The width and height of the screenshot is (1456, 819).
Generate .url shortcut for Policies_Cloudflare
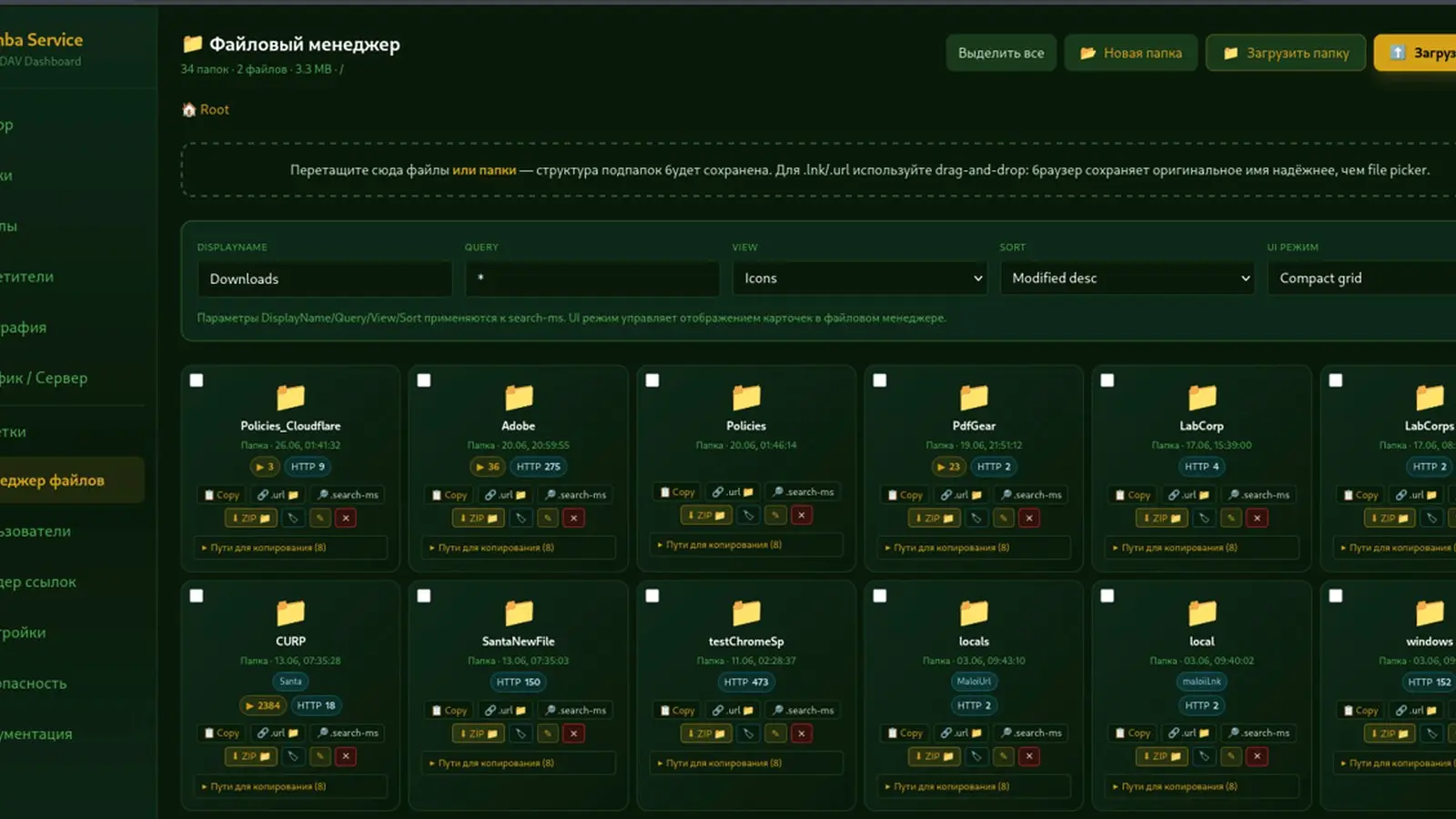(278, 495)
